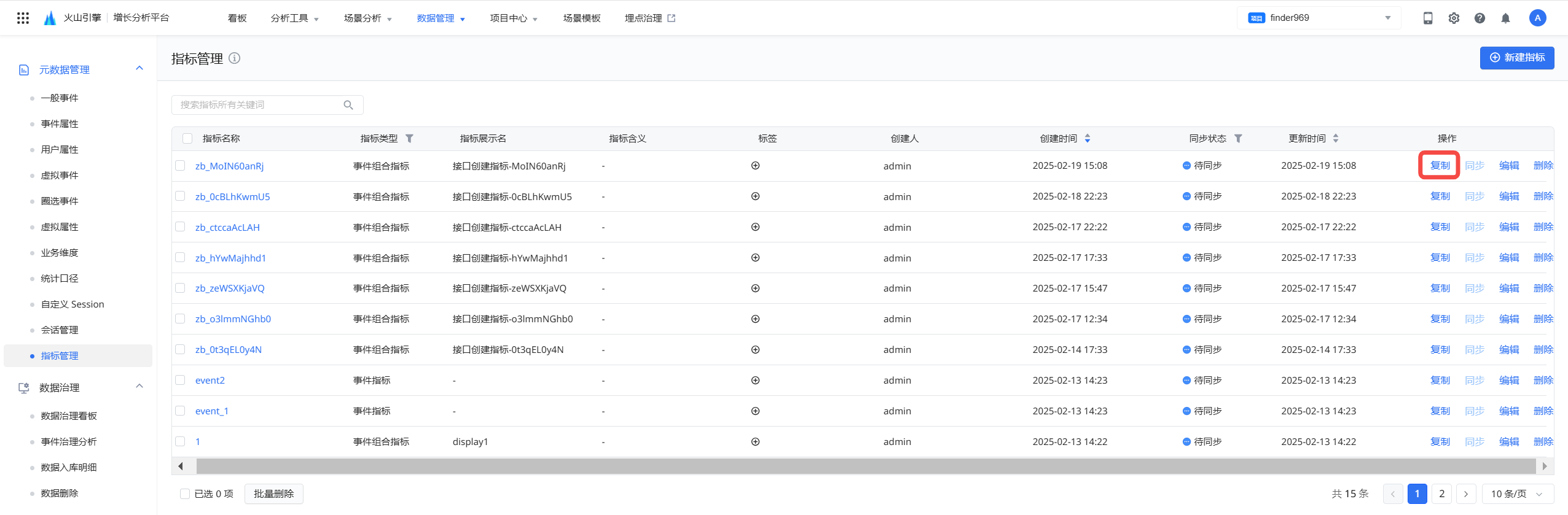Screen dimensions: 1568x515
Task: Add tag to zb_MoIN60anRj row
Action: (756, 166)
